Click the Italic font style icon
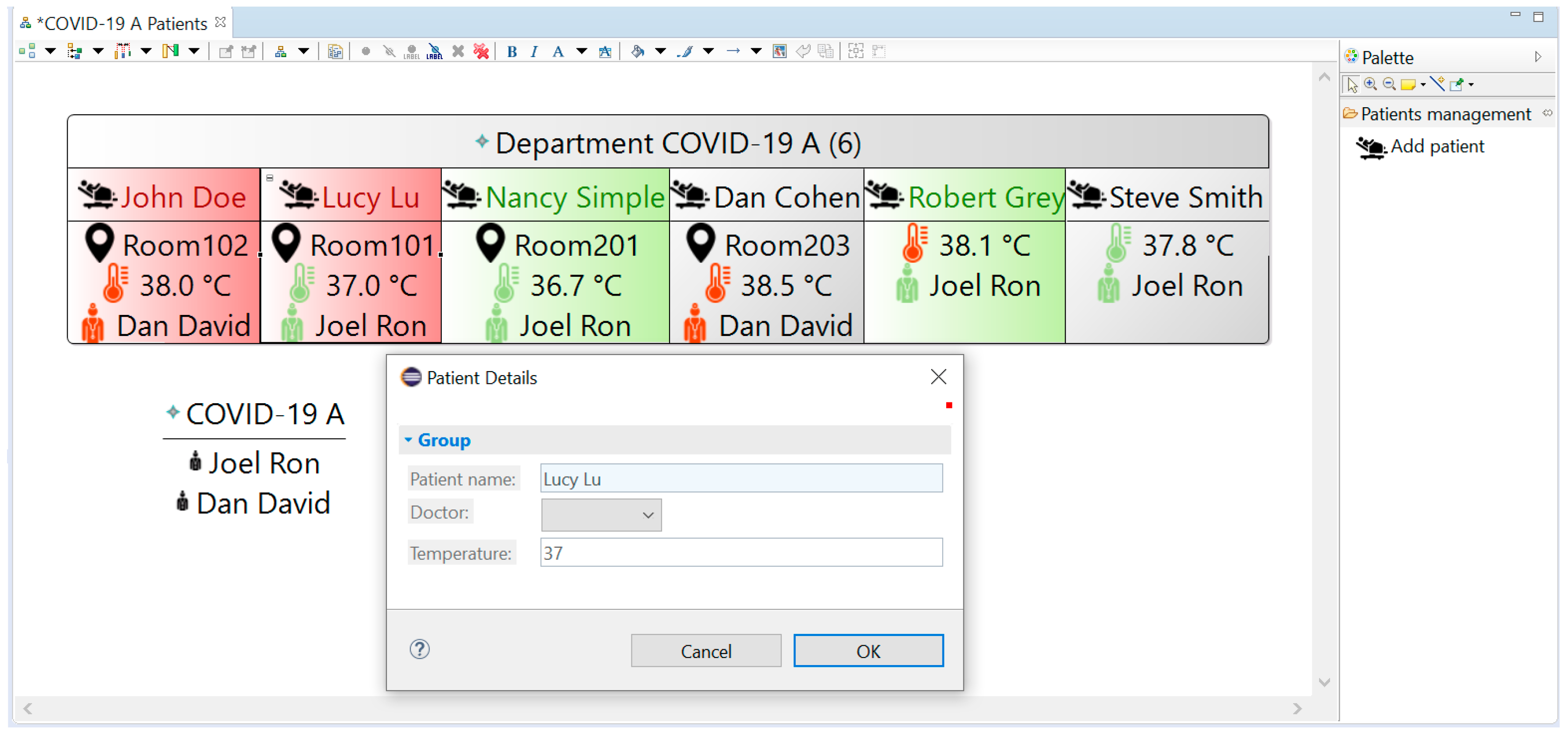 [534, 52]
